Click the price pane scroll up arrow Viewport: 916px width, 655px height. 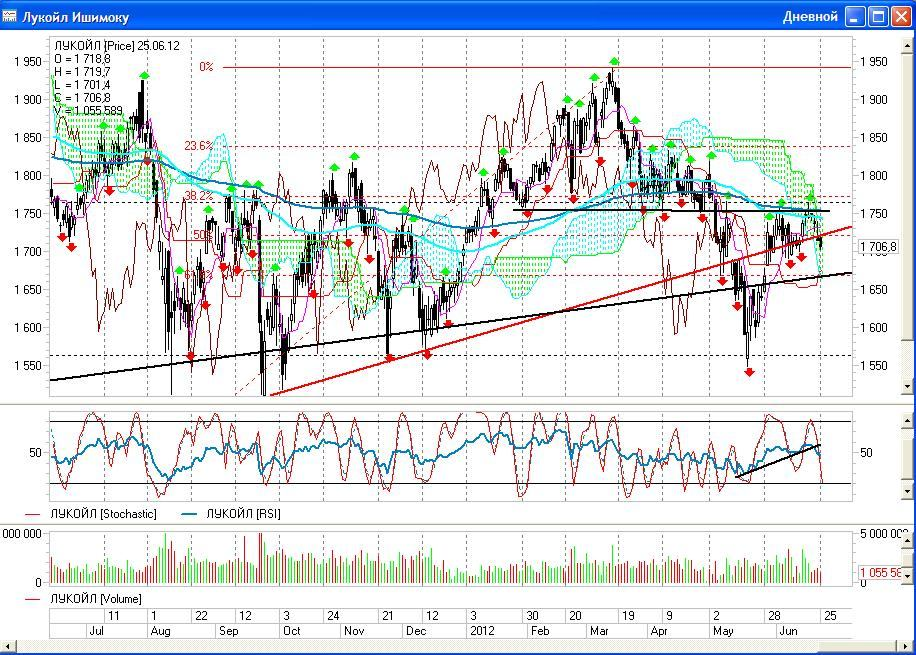[908, 44]
